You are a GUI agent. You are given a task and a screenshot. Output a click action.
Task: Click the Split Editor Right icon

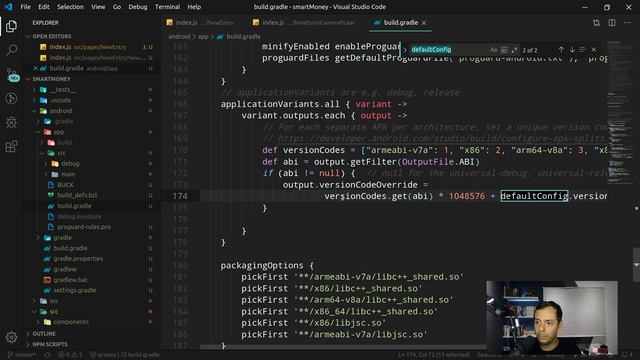[612, 23]
